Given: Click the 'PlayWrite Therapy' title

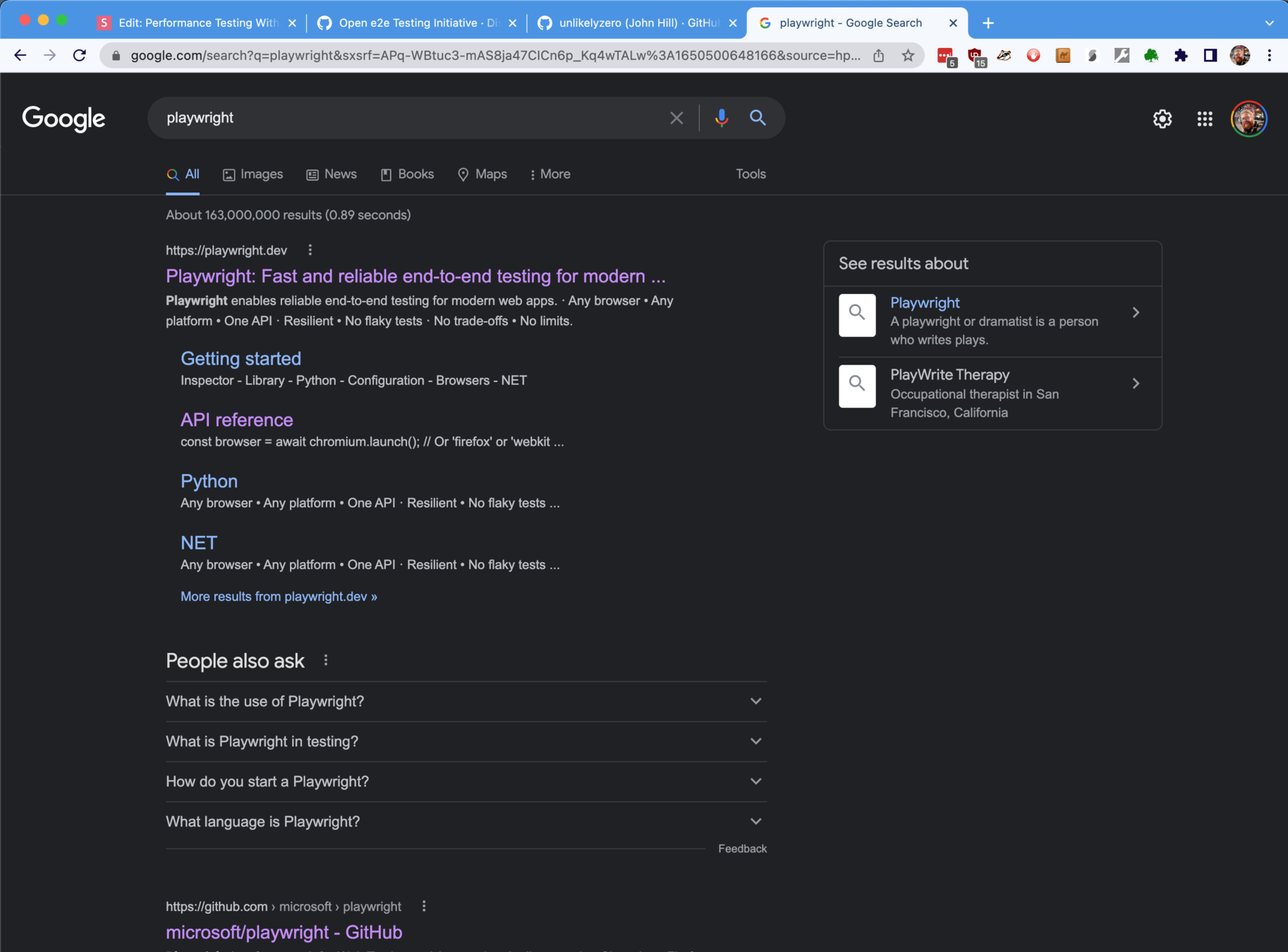Looking at the screenshot, I should coord(949,375).
